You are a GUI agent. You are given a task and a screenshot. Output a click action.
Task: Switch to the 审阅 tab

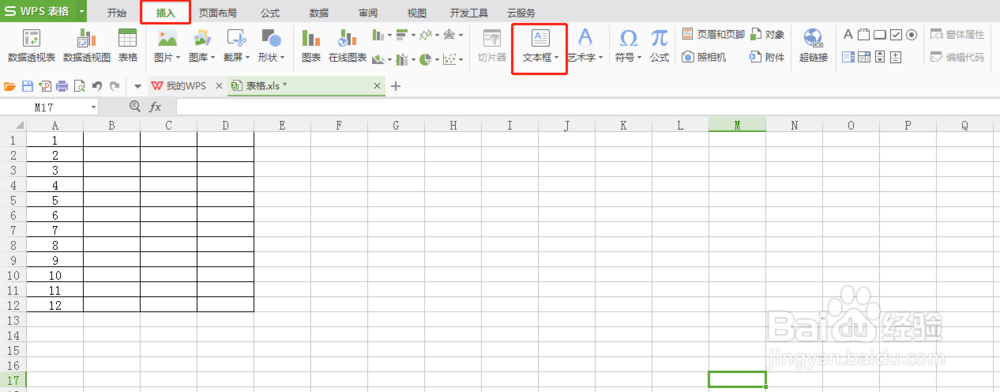(x=368, y=13)
